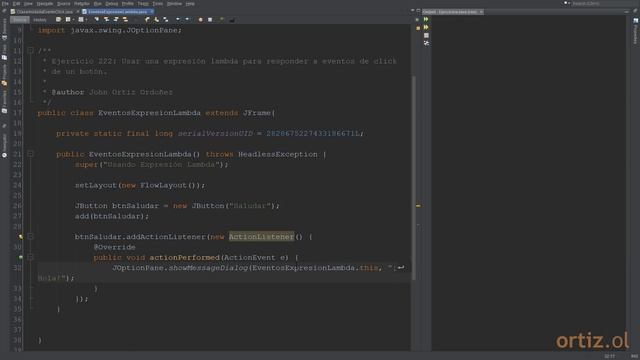The width and height of the screenshot is (640, 360).
Task: Open the Help menu
Action: coord(190,4)
